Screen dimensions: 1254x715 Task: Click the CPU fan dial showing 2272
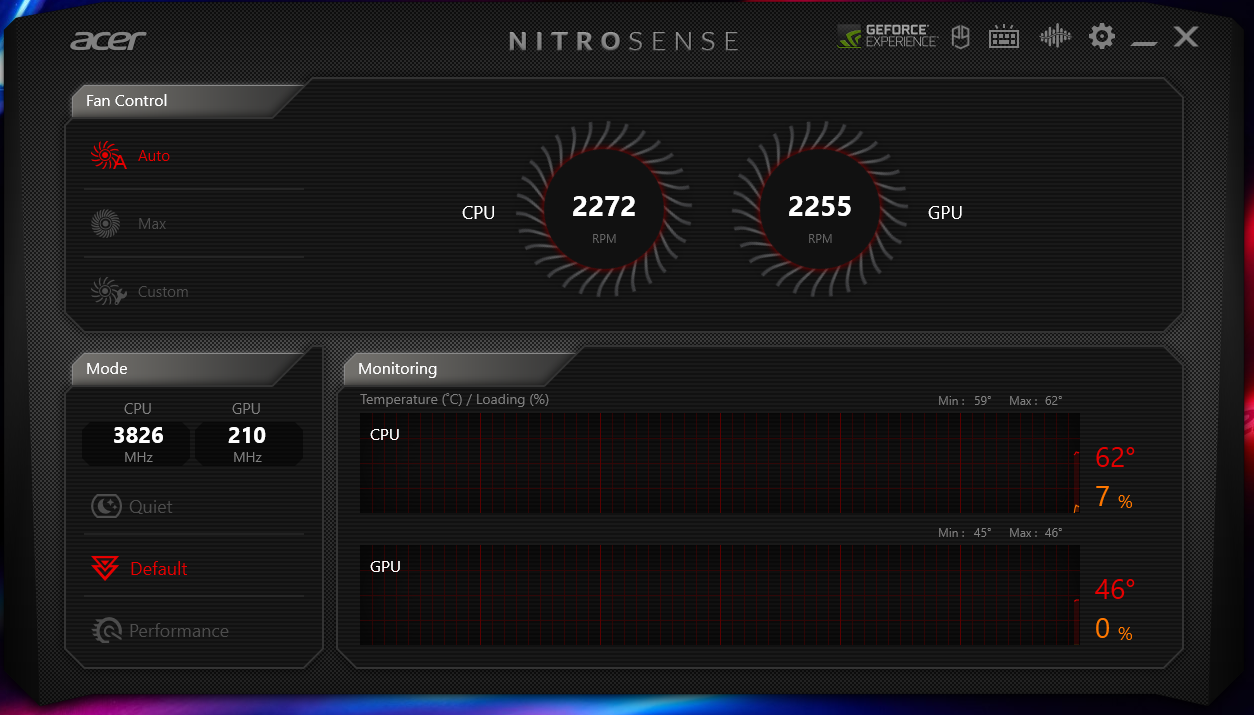[x=604, y=210]
